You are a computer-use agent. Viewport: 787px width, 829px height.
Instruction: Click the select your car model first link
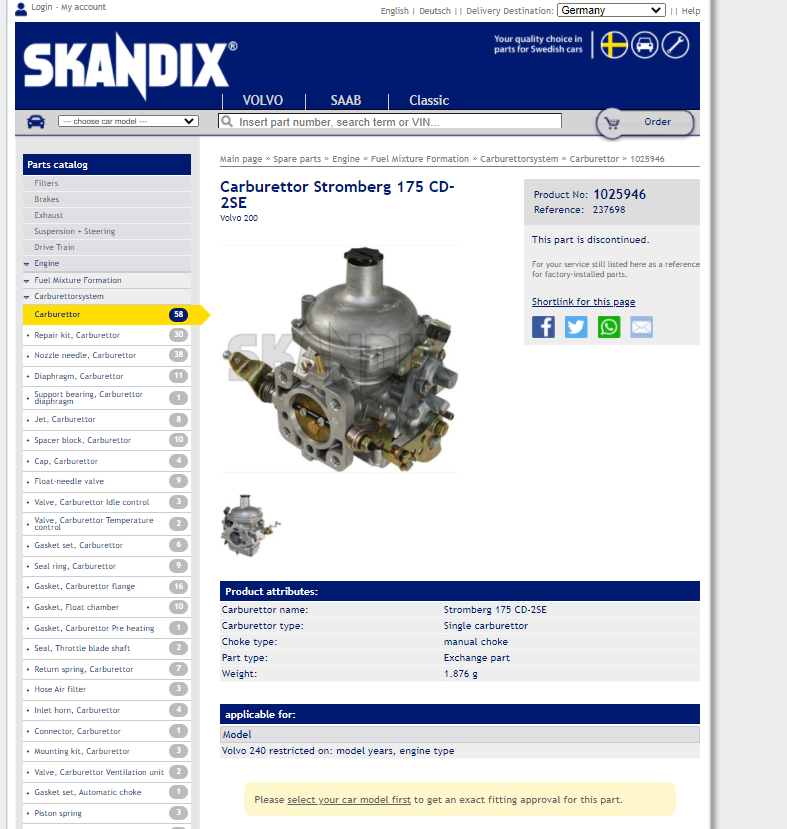(x=348, y=800)
